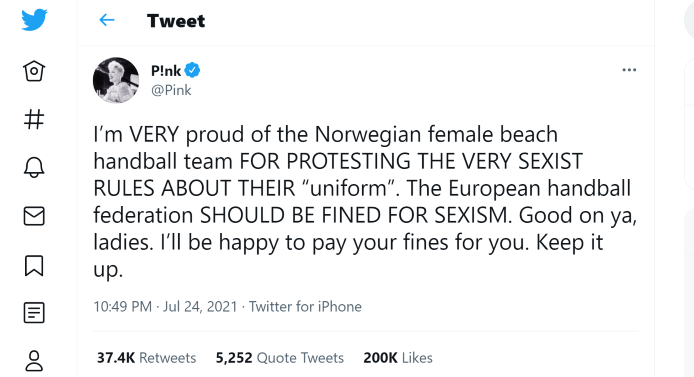Click P!nk's profile picture
Image resolution: width=694 pixels, height=377 pixels.
pyautogui.click(x=116, y=80)
